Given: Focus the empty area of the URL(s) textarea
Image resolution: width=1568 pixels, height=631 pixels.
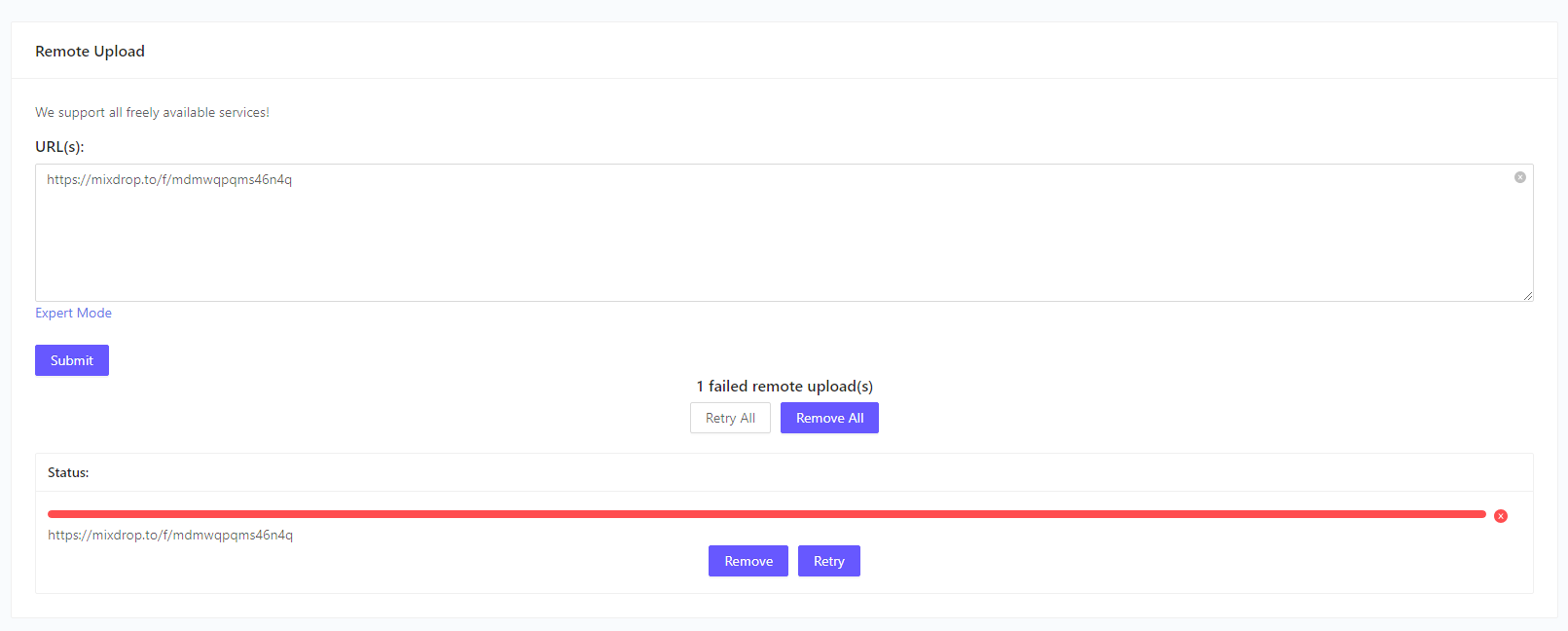Looking at the screenshot, I should click(779, 243).
